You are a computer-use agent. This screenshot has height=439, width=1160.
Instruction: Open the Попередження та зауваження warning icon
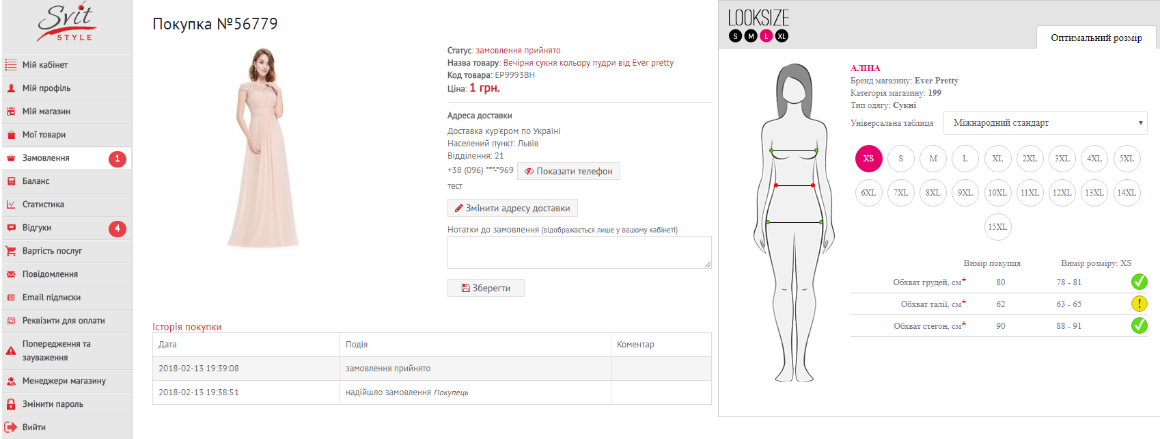(11, 351)
